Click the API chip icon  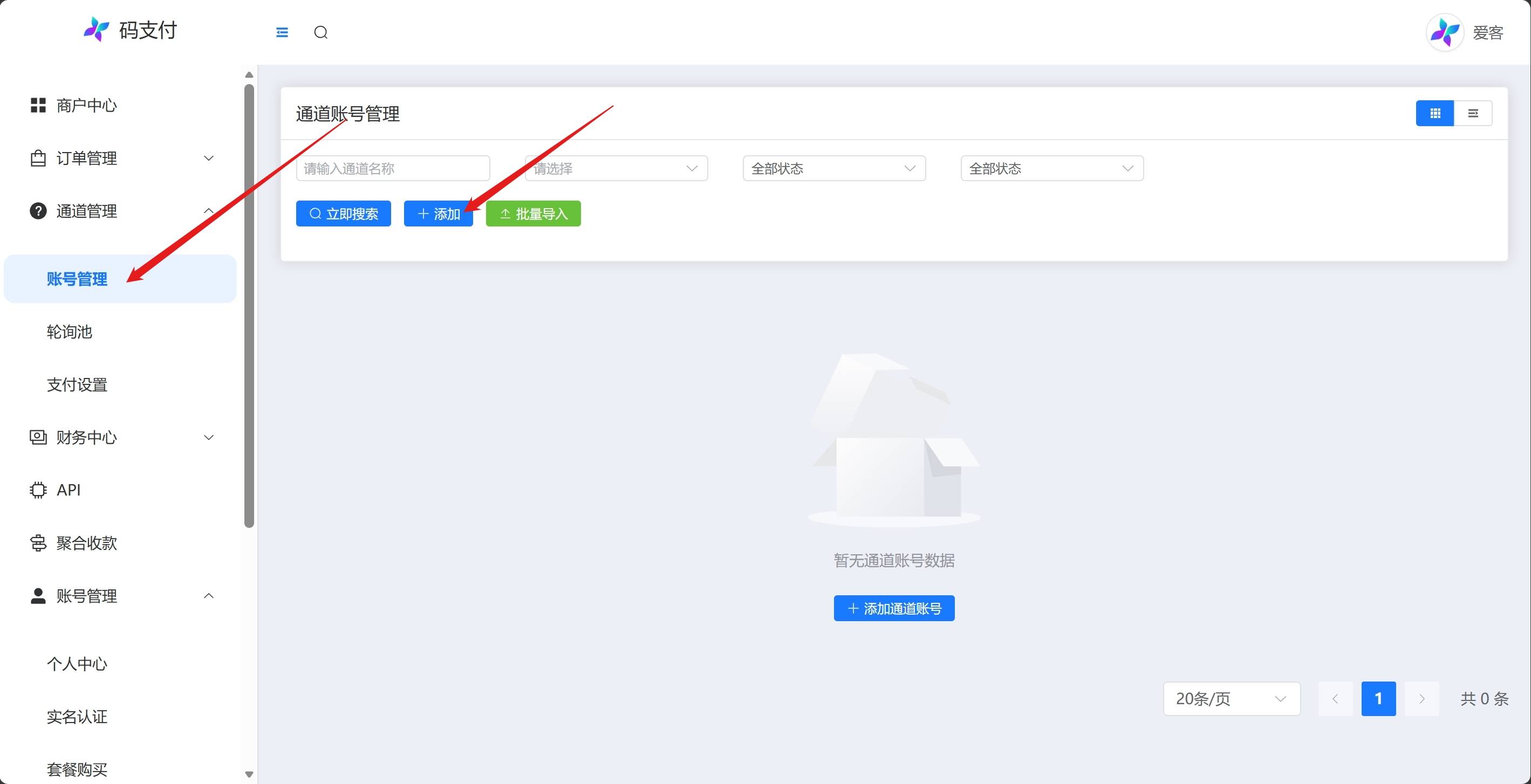pos(38,490)
